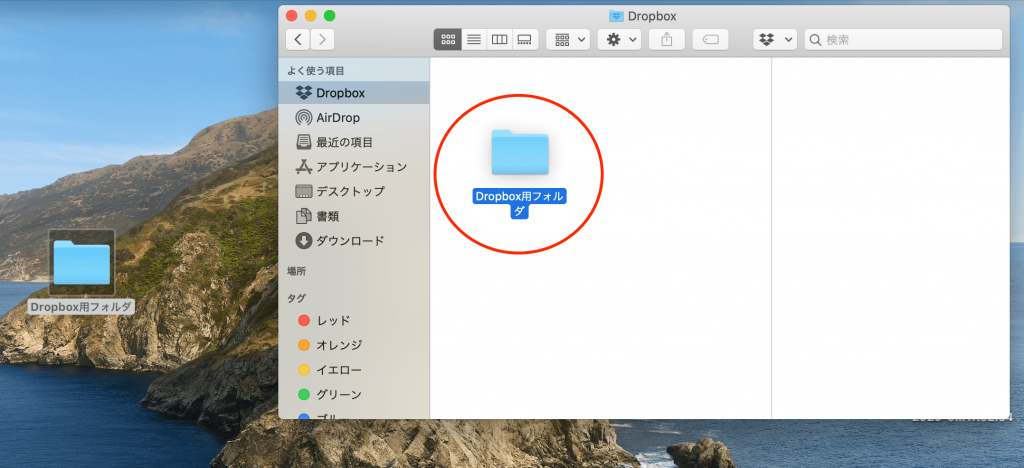
Task: Open AirDrop from the sidebar
Action: (x=354, y=117)
